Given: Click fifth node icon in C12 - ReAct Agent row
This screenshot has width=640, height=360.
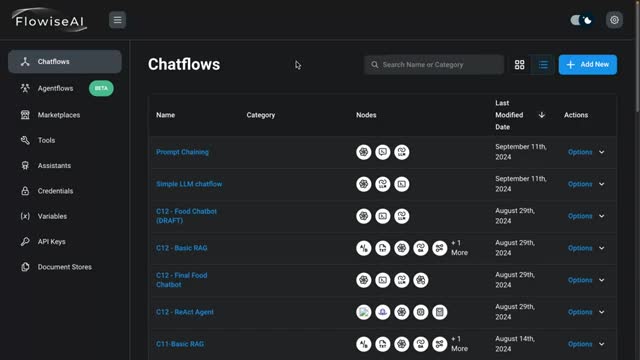Looking at the screenshot, I should click(440, 312).
